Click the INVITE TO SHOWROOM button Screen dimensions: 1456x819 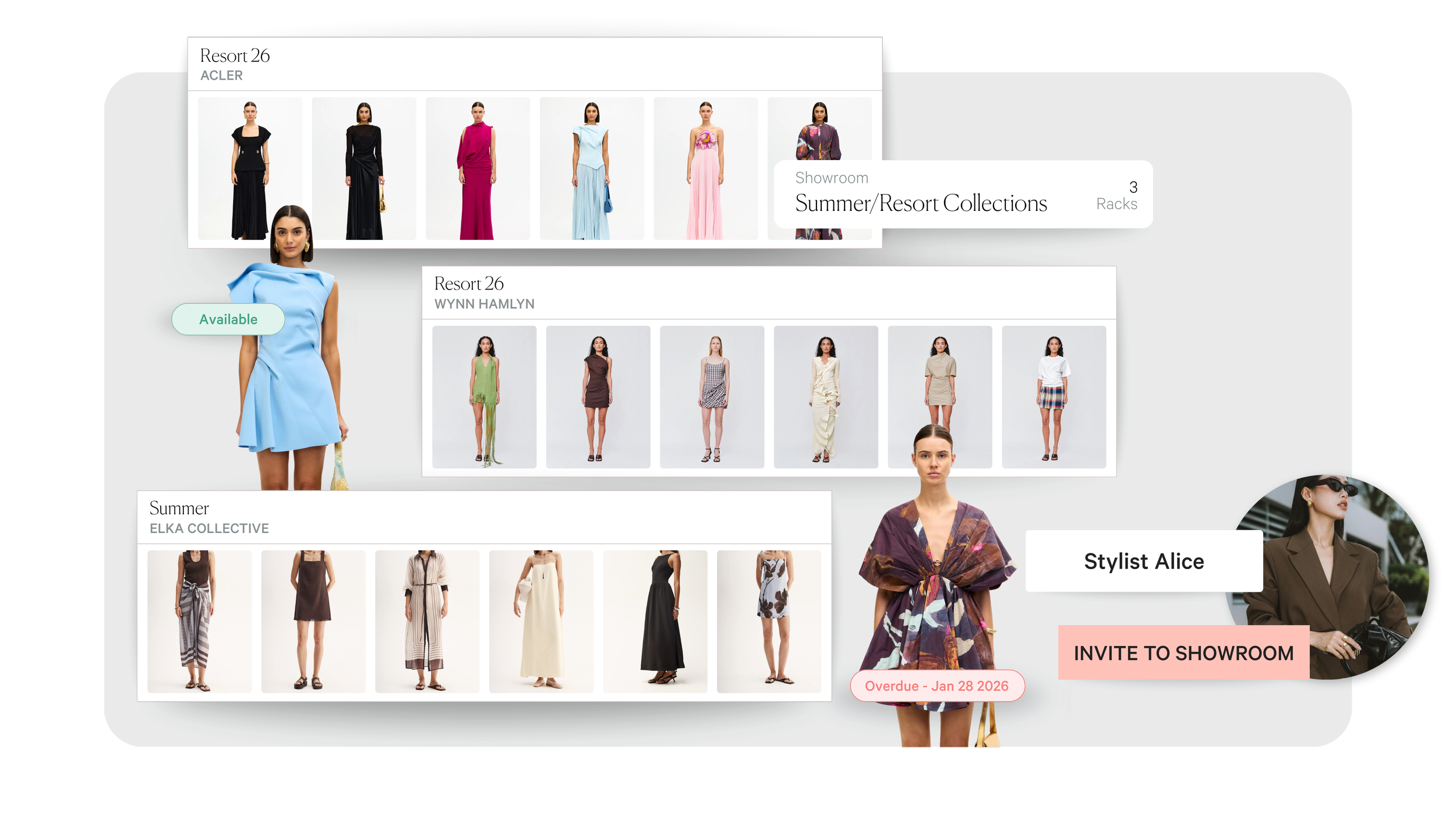[1183, 652]
